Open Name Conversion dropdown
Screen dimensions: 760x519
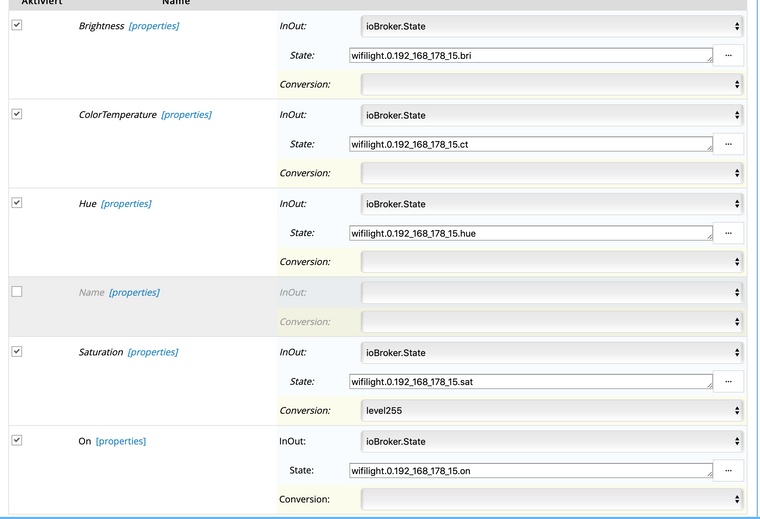(552, 322)
